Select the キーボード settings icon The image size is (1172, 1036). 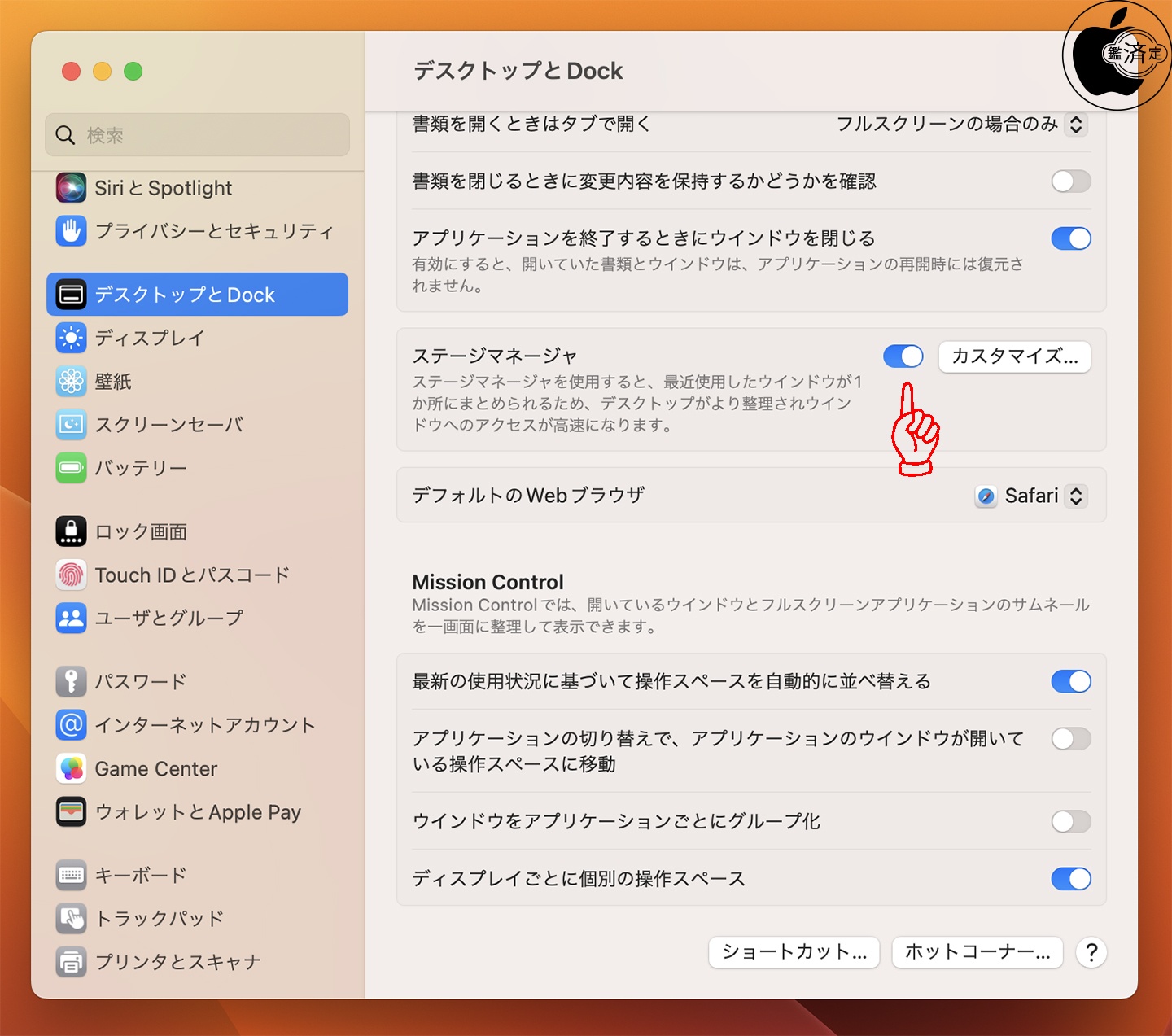tap(72, 875)
